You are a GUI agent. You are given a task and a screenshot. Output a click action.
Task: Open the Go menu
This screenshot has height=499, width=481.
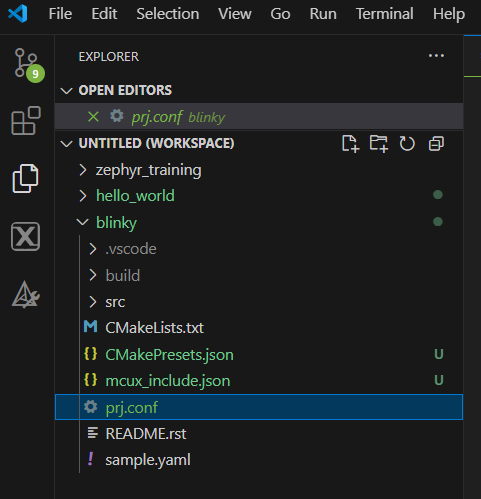pos(280,14)
